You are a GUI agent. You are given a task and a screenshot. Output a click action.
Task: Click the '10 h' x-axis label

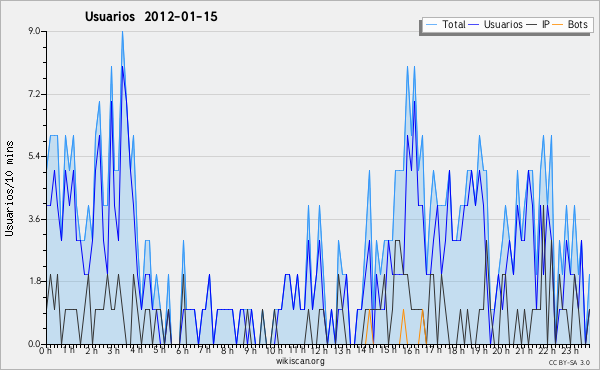click(274, 351)
